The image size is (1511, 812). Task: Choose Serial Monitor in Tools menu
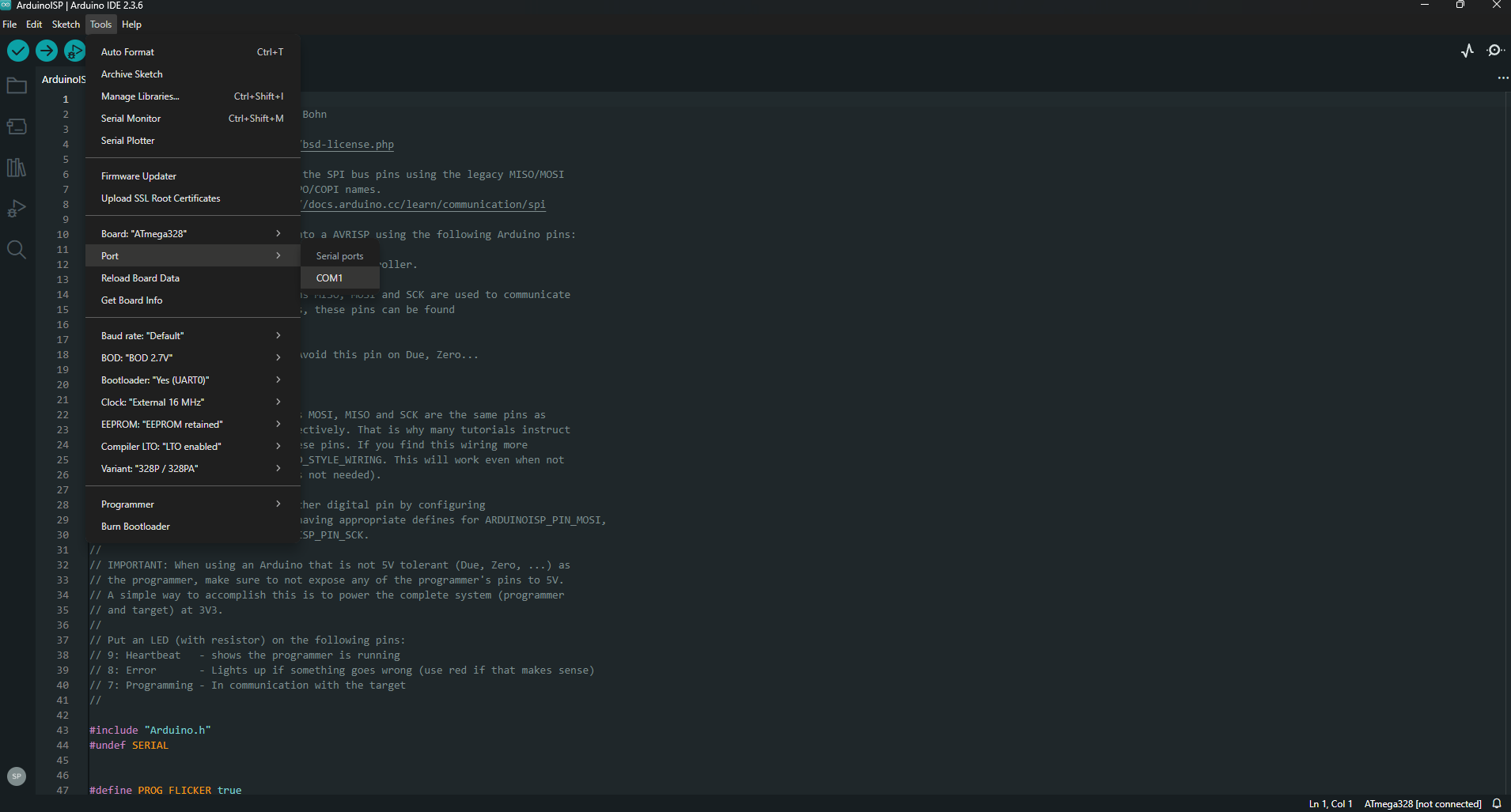tap(192, 119)
